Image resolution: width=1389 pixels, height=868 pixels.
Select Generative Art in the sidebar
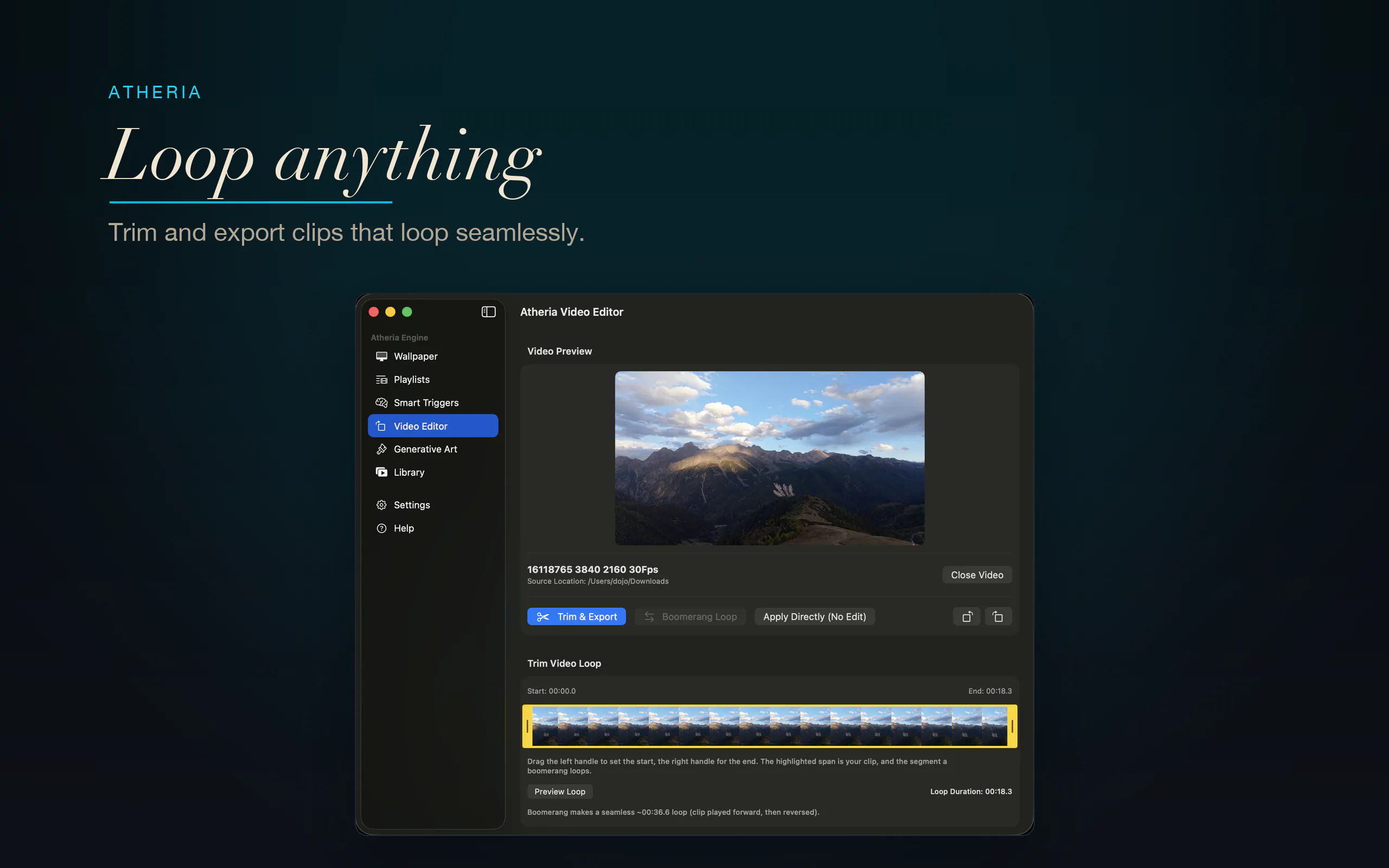point(433,449)
